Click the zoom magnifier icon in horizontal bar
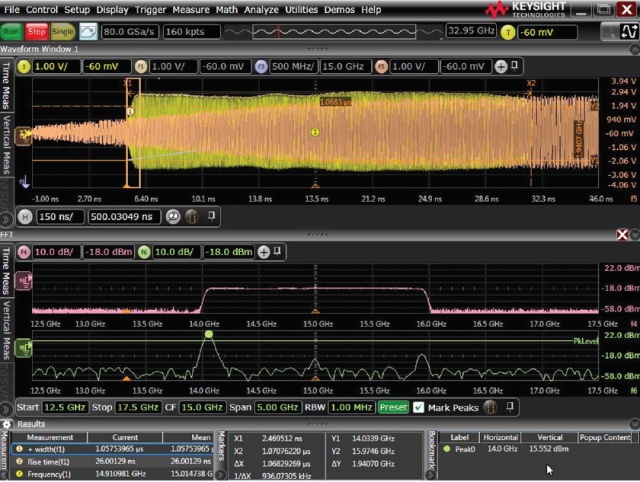Image resolution: width=640 pixels, height=482 pixels. click(173, 217)
